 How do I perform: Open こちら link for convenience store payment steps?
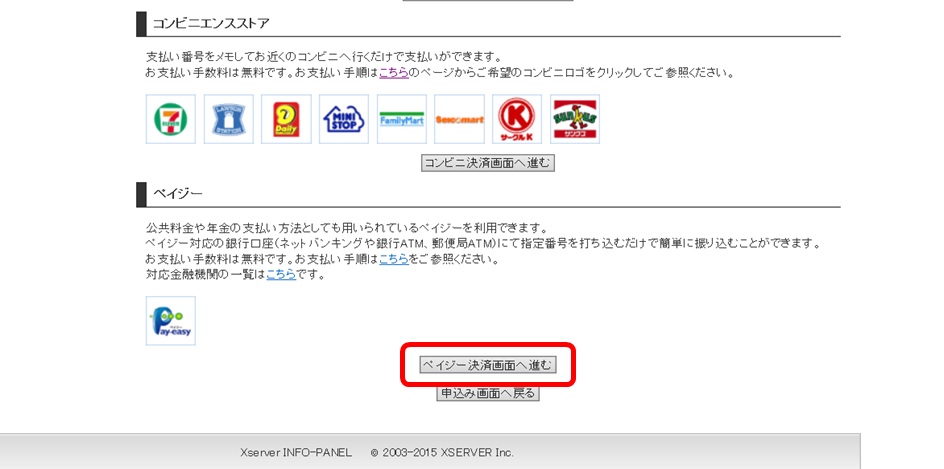[x=393, y=73]
